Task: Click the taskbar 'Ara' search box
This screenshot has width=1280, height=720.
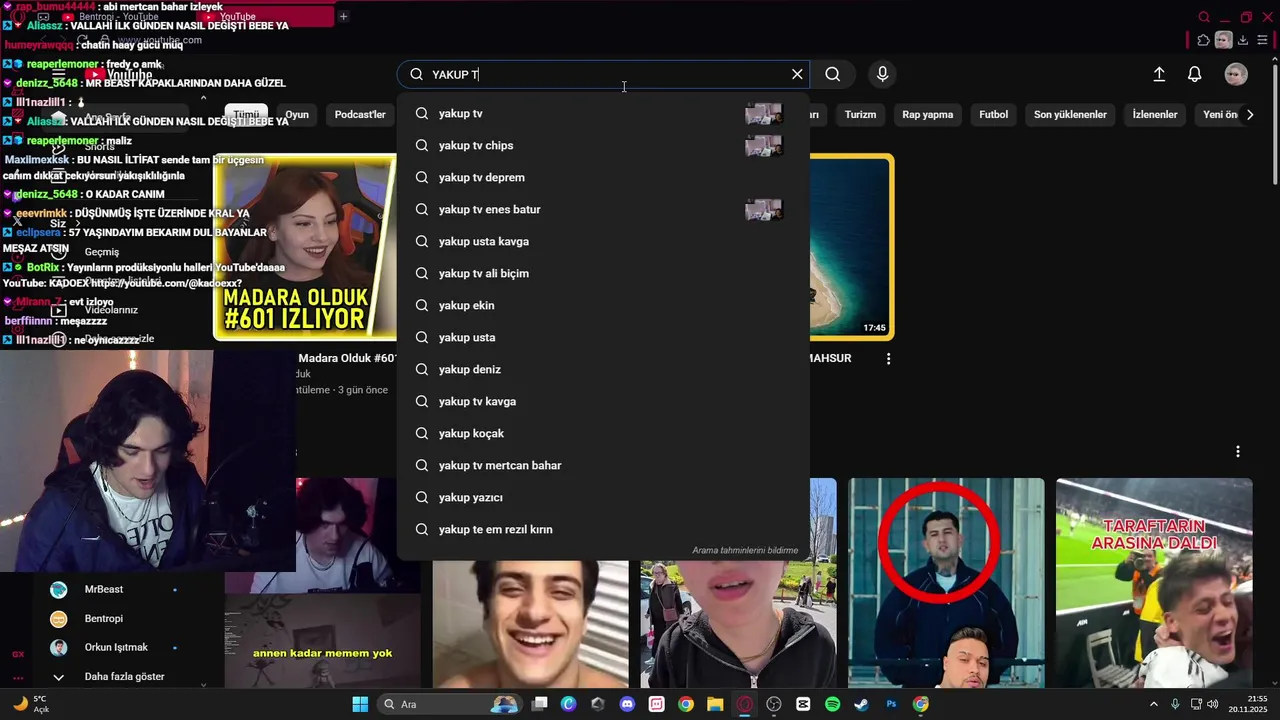Action: (450, 704)
